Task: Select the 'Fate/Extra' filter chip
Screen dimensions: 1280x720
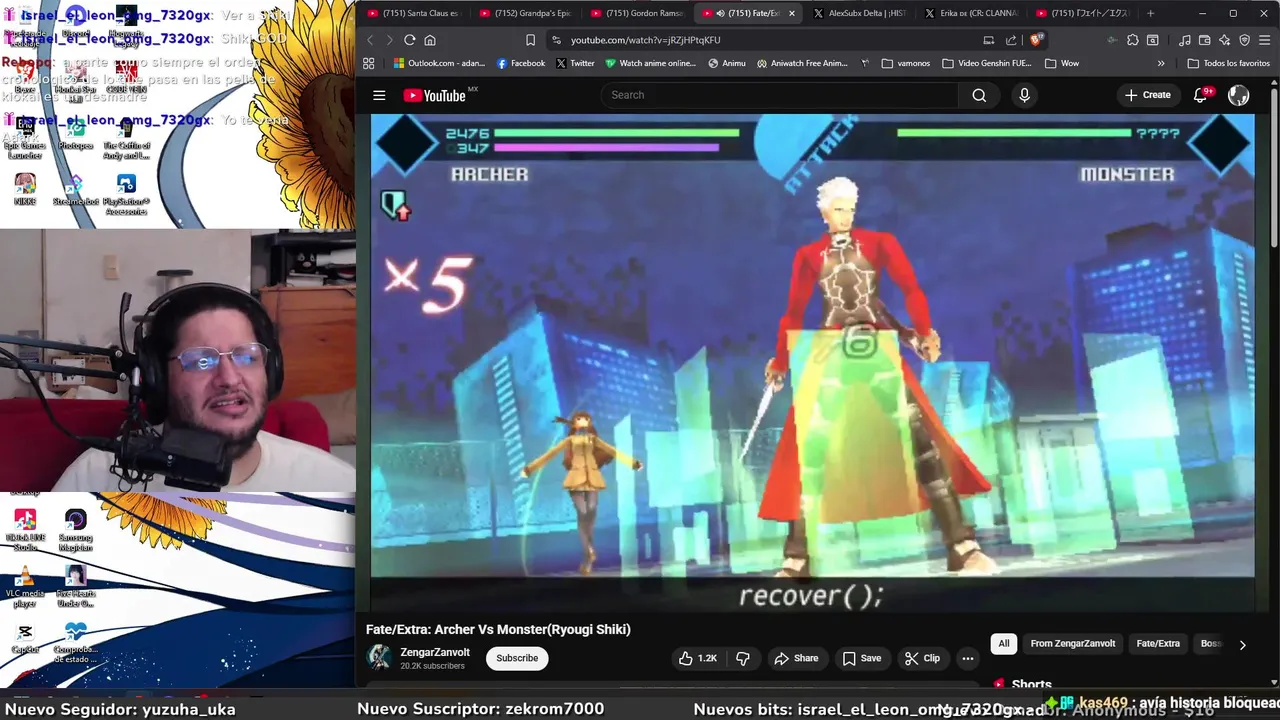Action: coord(1158,644)
